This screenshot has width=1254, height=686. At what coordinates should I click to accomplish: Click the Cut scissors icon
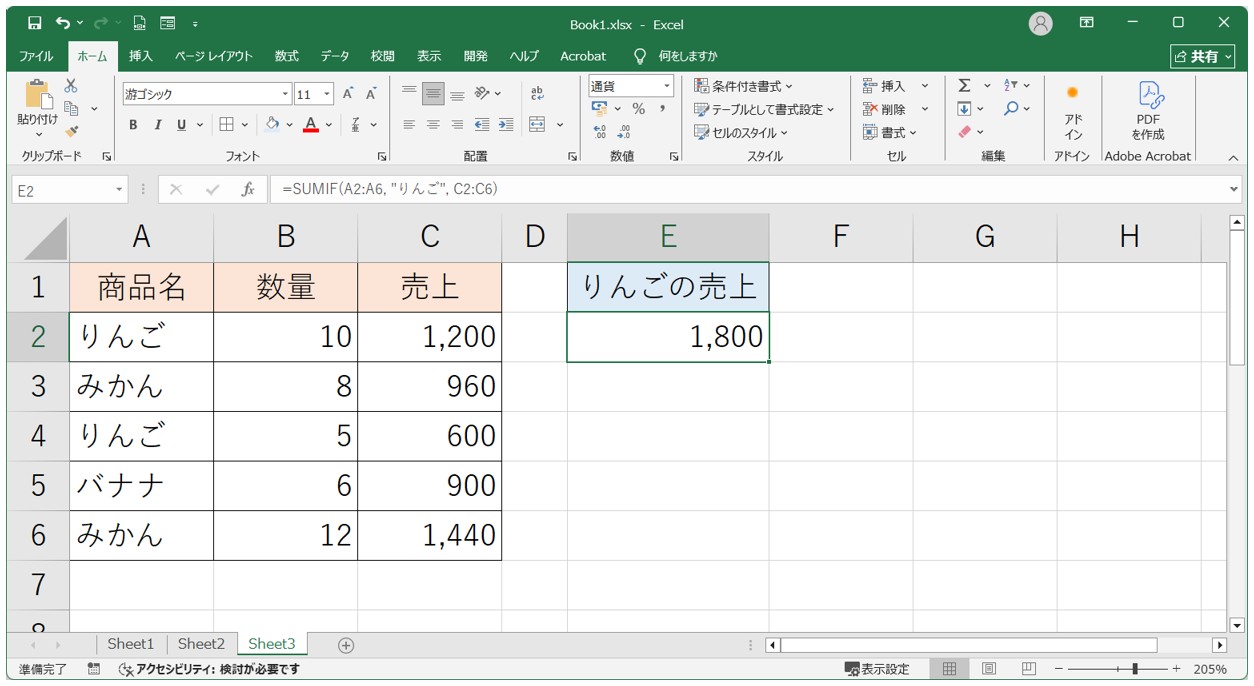point(71,86)
